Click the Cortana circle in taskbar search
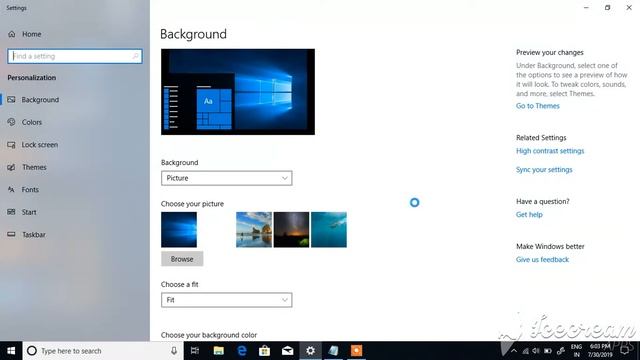The height and width of the screenshot is (360, 640). tap(32, 351)
